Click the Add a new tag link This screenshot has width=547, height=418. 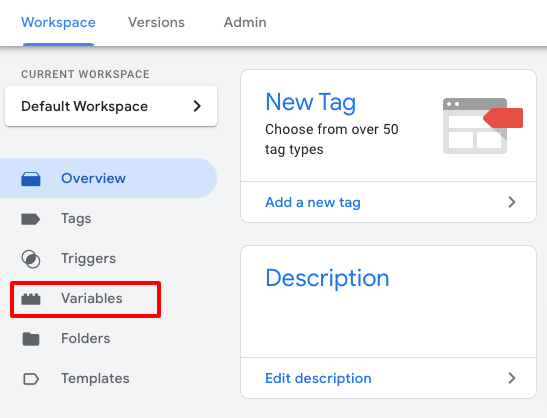[x=313, y=202]
